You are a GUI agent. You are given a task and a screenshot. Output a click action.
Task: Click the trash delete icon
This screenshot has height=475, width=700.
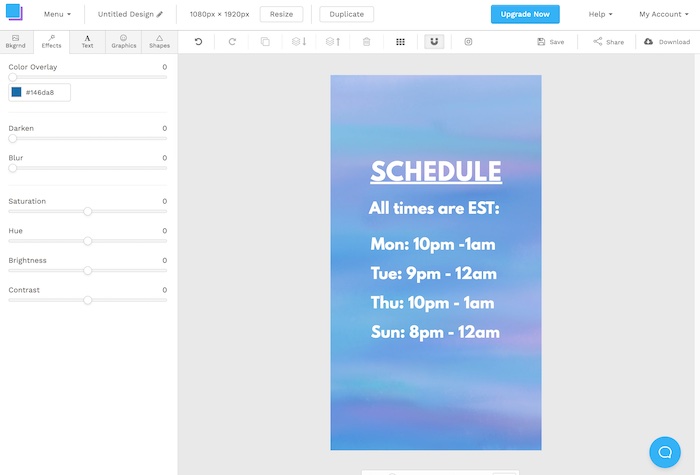click(x=366, y=42)
